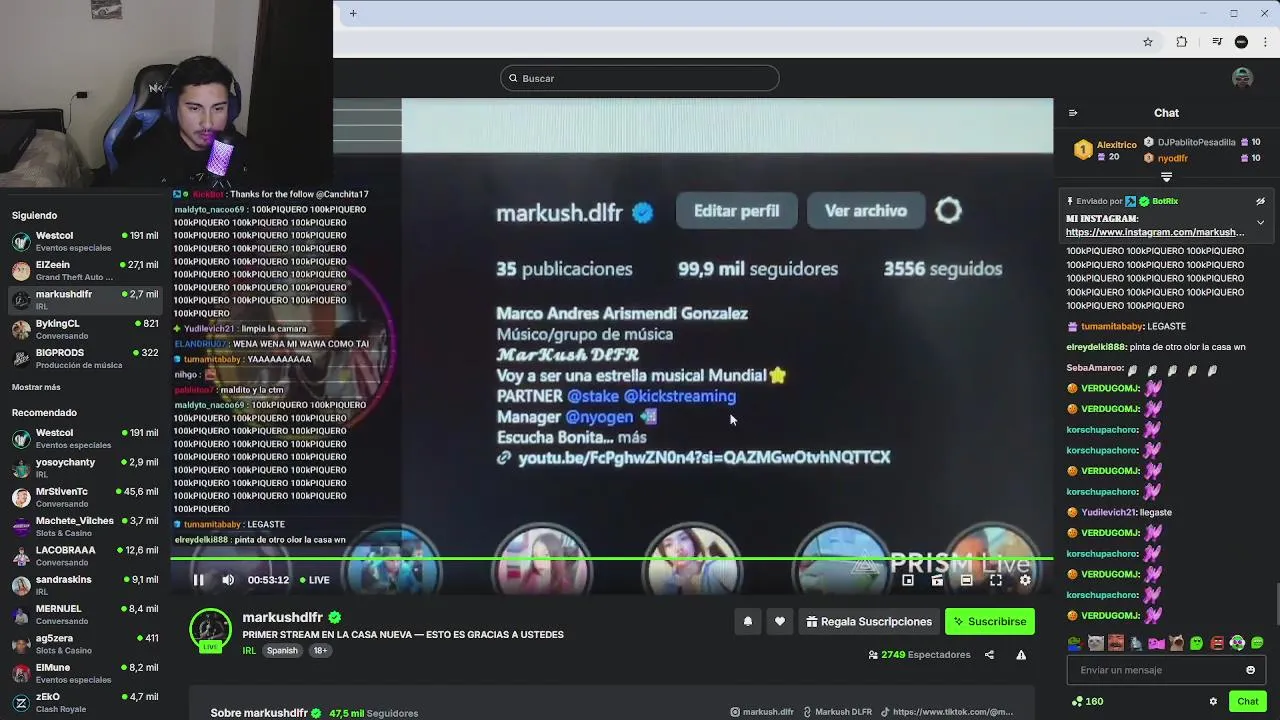
Task: Open browser extensions puzzle icon
Action: click(1182, 42)
